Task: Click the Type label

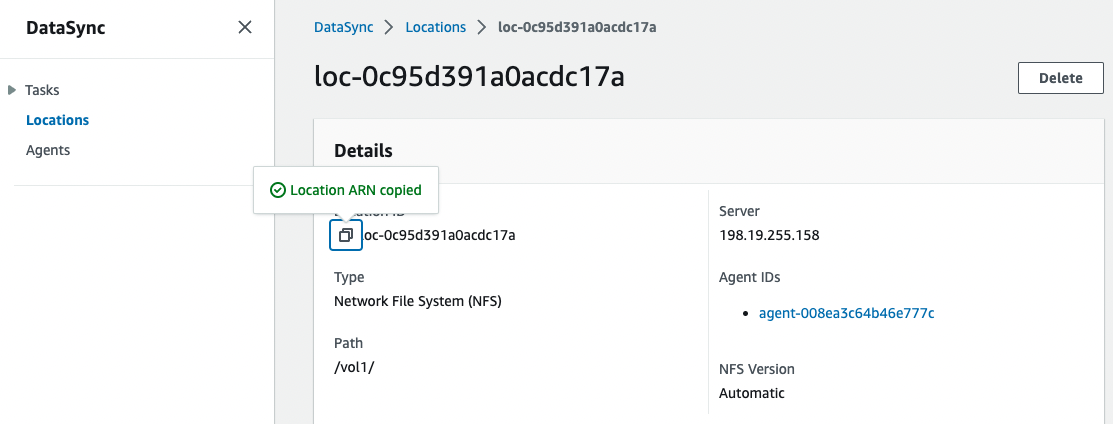Action: pos(349,278)
